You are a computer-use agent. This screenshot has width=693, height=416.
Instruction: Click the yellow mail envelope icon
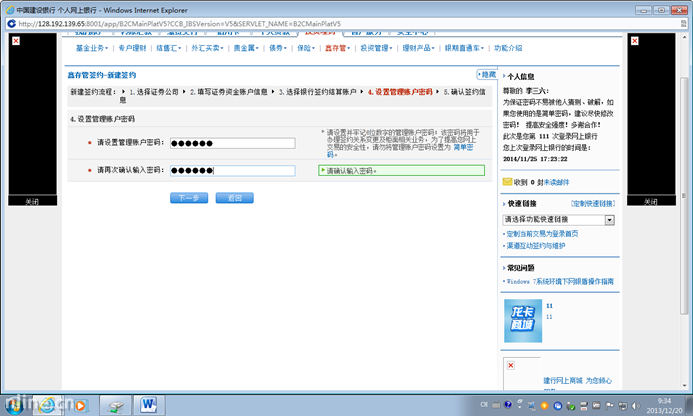[x=507, y=182]
